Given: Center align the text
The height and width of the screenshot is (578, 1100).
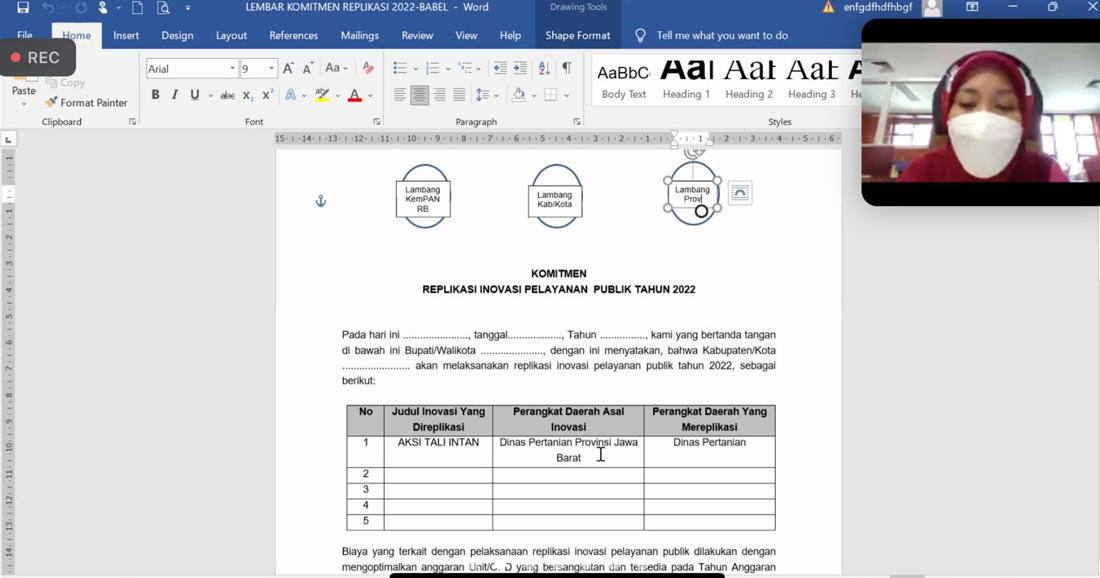Looking at the screenshot, I should coord(420,95).
